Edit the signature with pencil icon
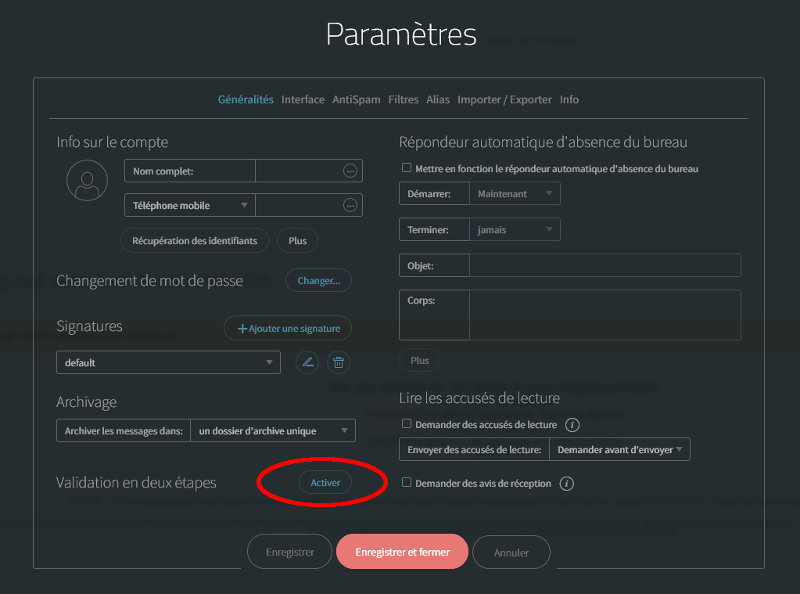Screen dimensions: 800x594 point(307,362)
